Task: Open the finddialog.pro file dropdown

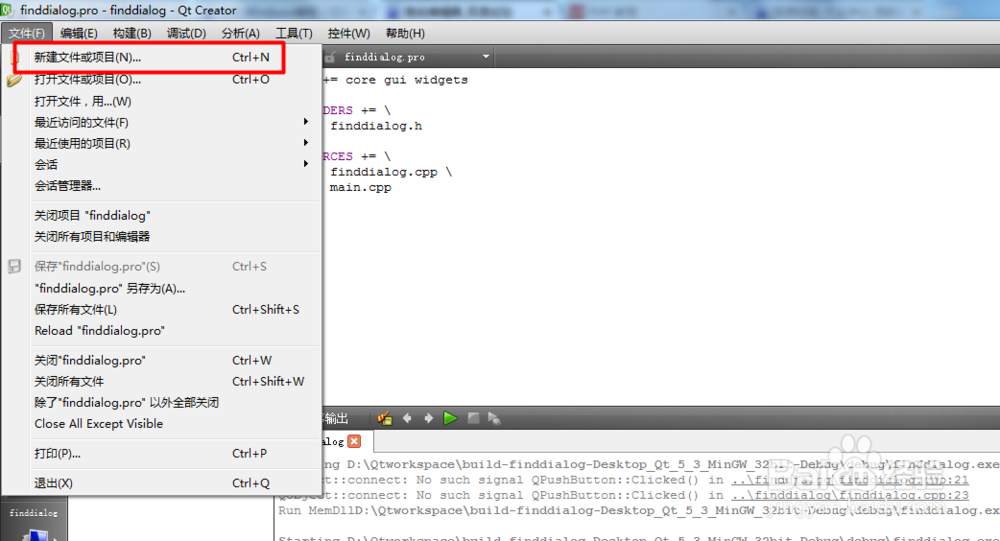Action: coord(486,57)
